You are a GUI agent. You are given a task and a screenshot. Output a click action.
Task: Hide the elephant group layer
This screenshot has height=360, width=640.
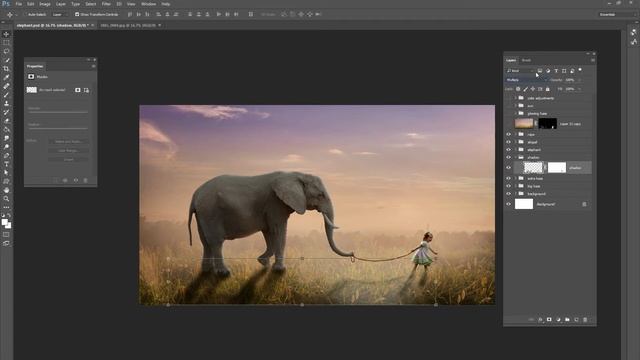[509, 150]
